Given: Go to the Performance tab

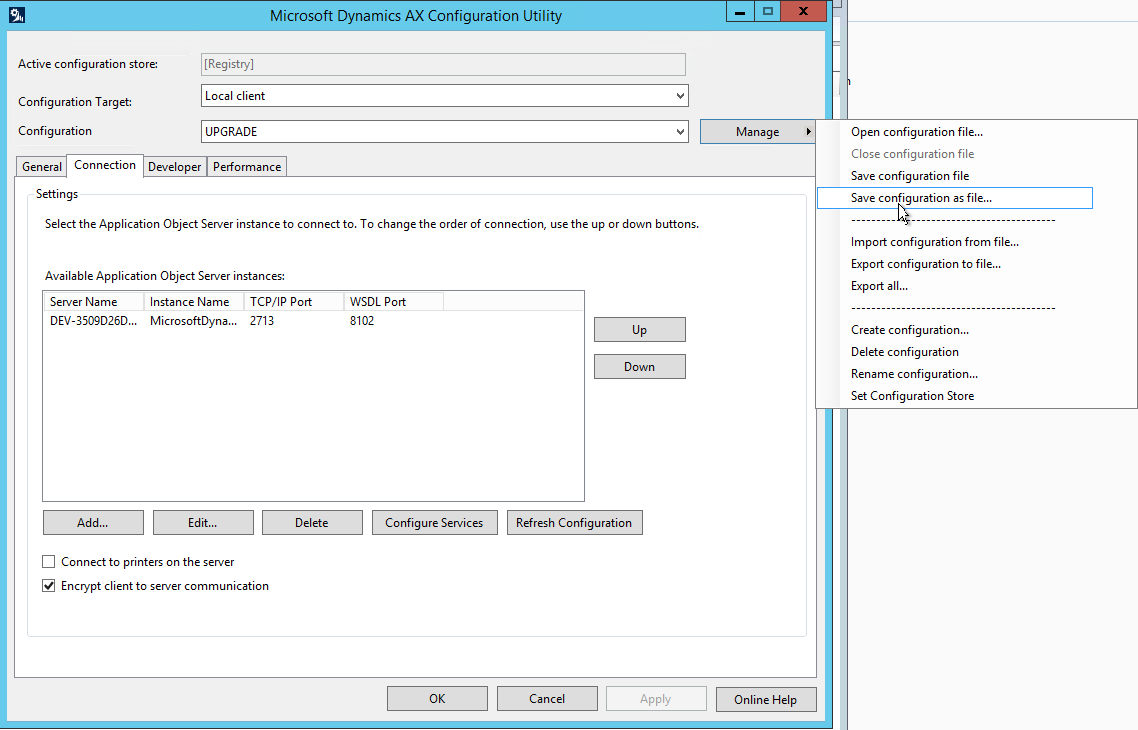Looking at the screenshot, I should pyautogui.click(x=247, y=167).
